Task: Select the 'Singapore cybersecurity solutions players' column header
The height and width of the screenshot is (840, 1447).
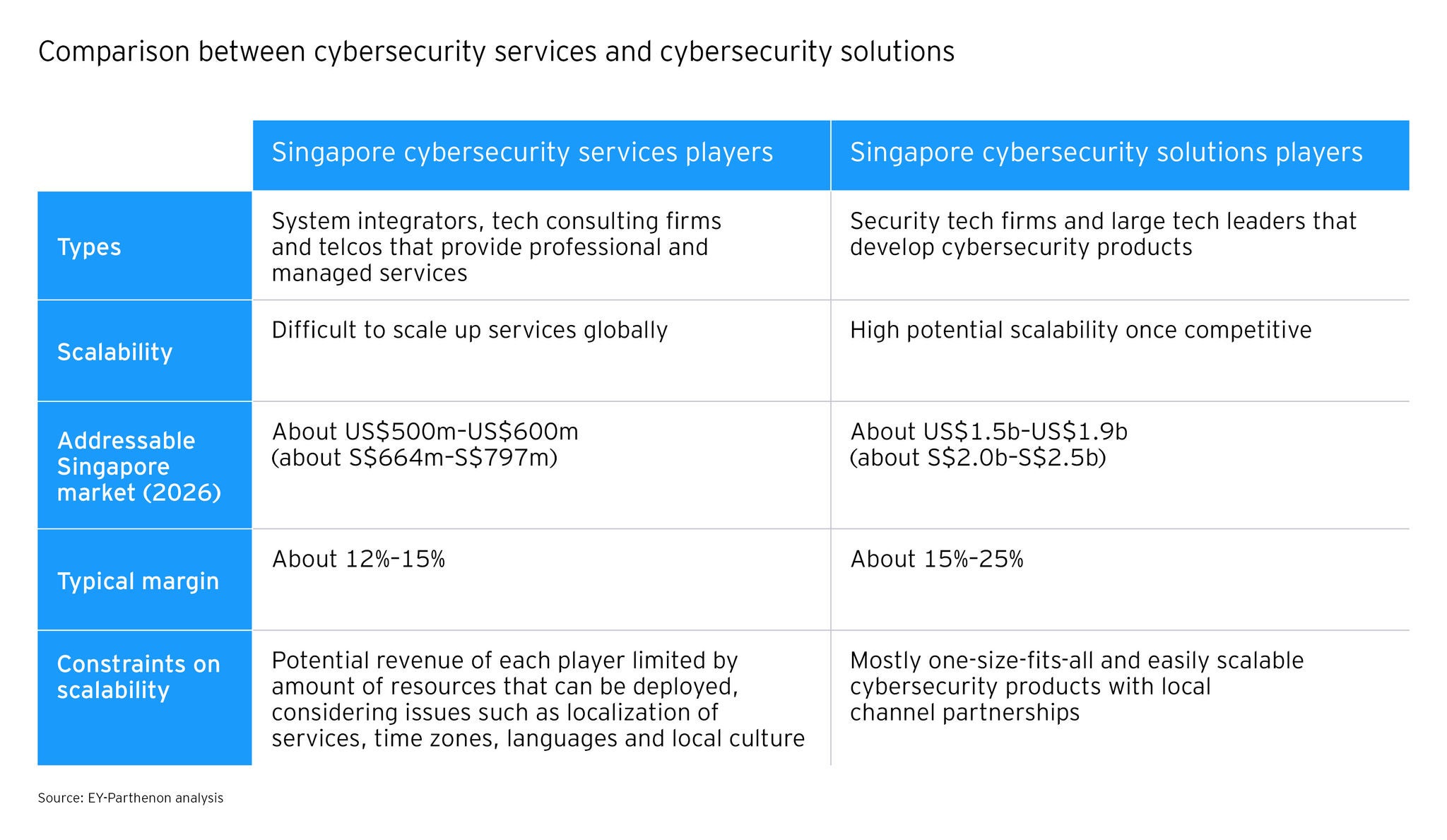Action: click(x=1106, y=153)
